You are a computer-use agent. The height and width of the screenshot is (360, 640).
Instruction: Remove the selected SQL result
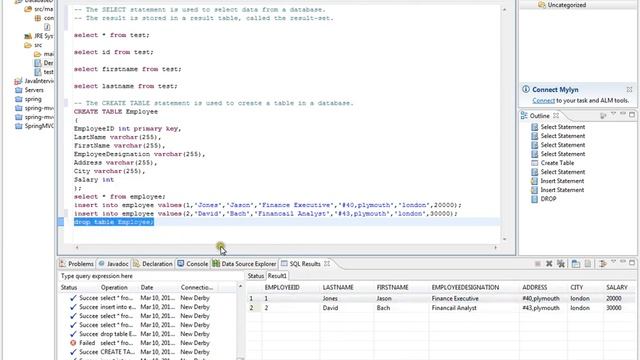click(549, 264)
